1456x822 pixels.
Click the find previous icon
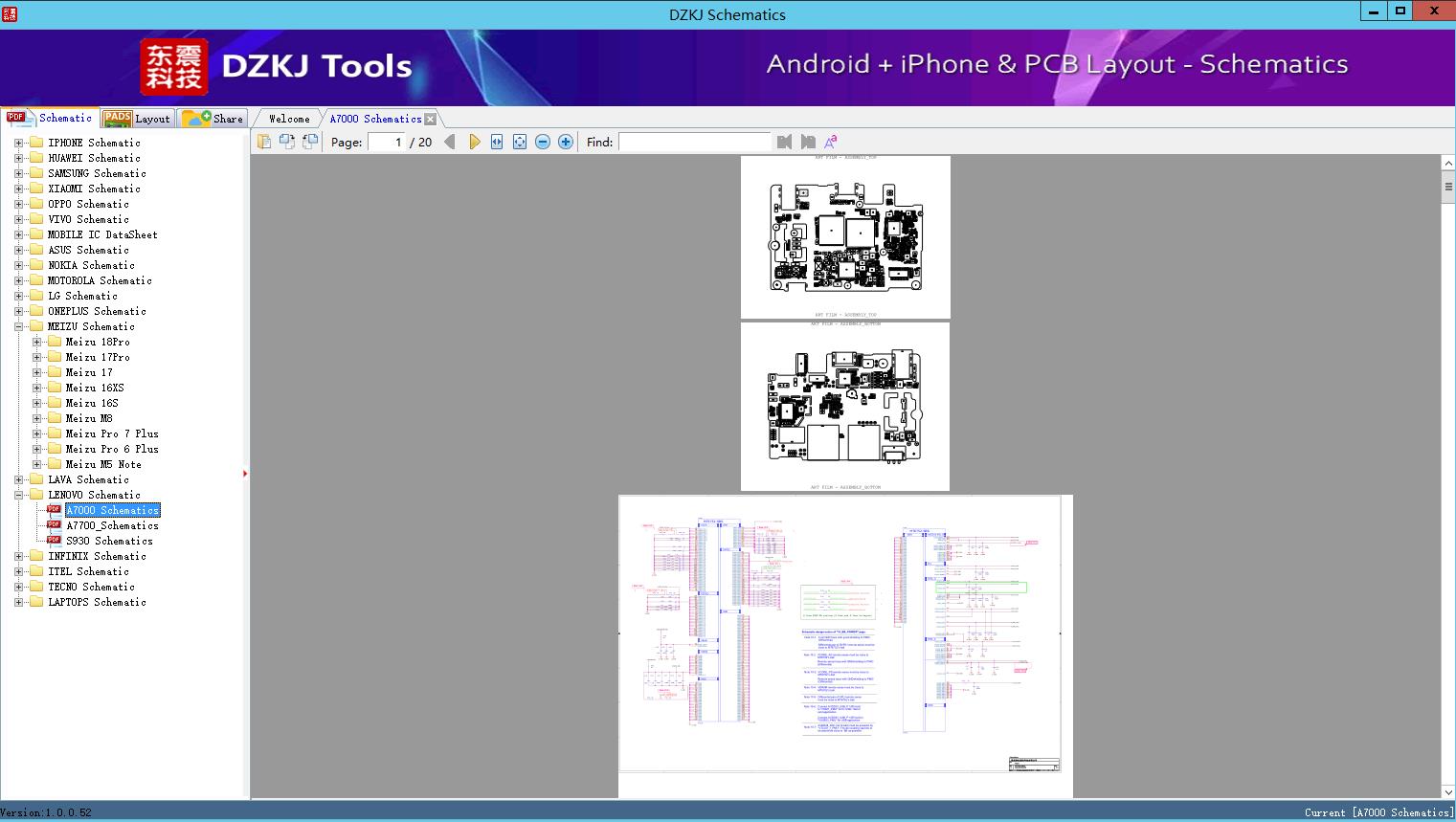(785, 142)
